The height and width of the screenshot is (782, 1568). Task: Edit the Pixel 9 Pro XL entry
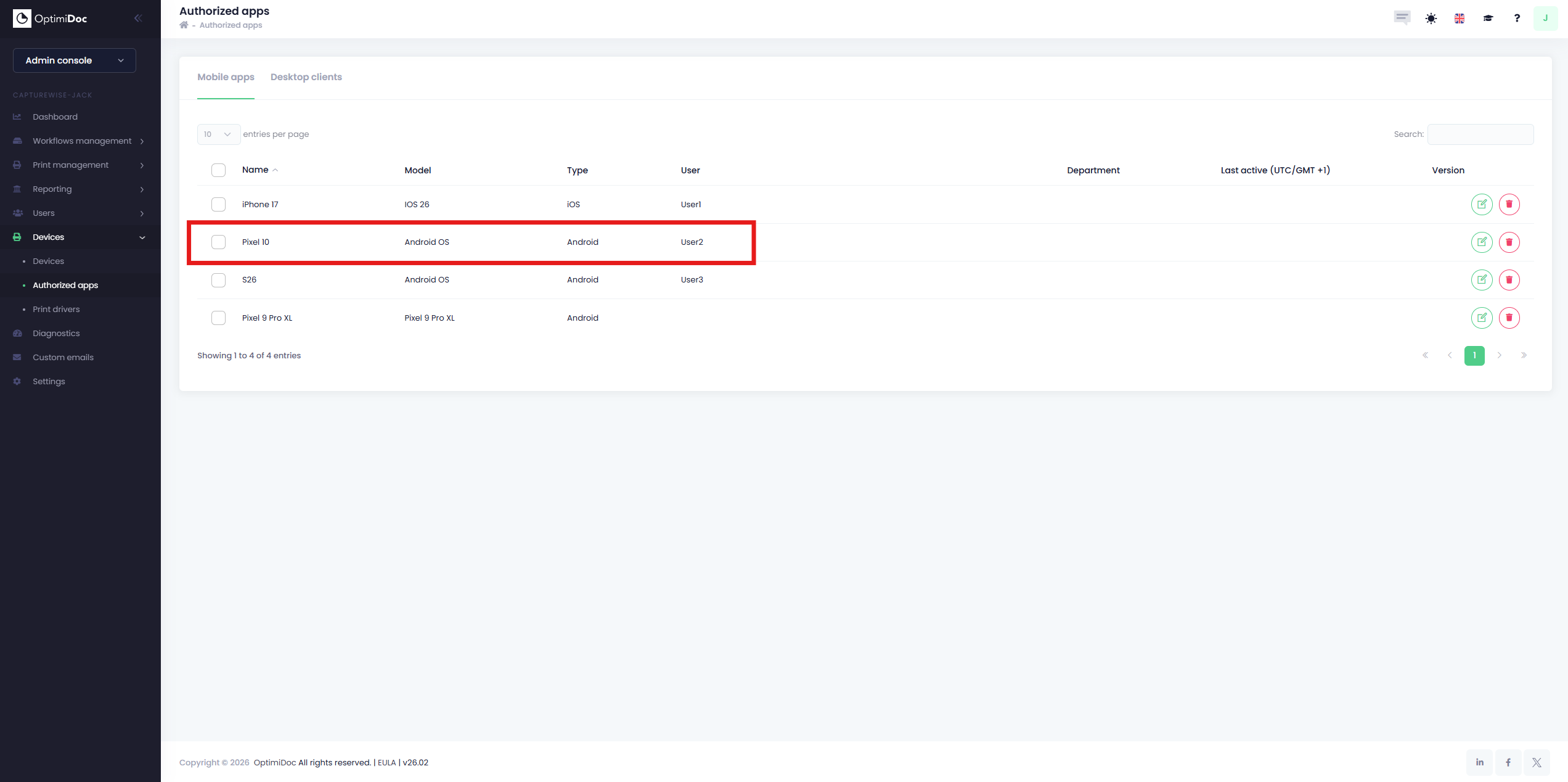click(x=1481, y=318)
